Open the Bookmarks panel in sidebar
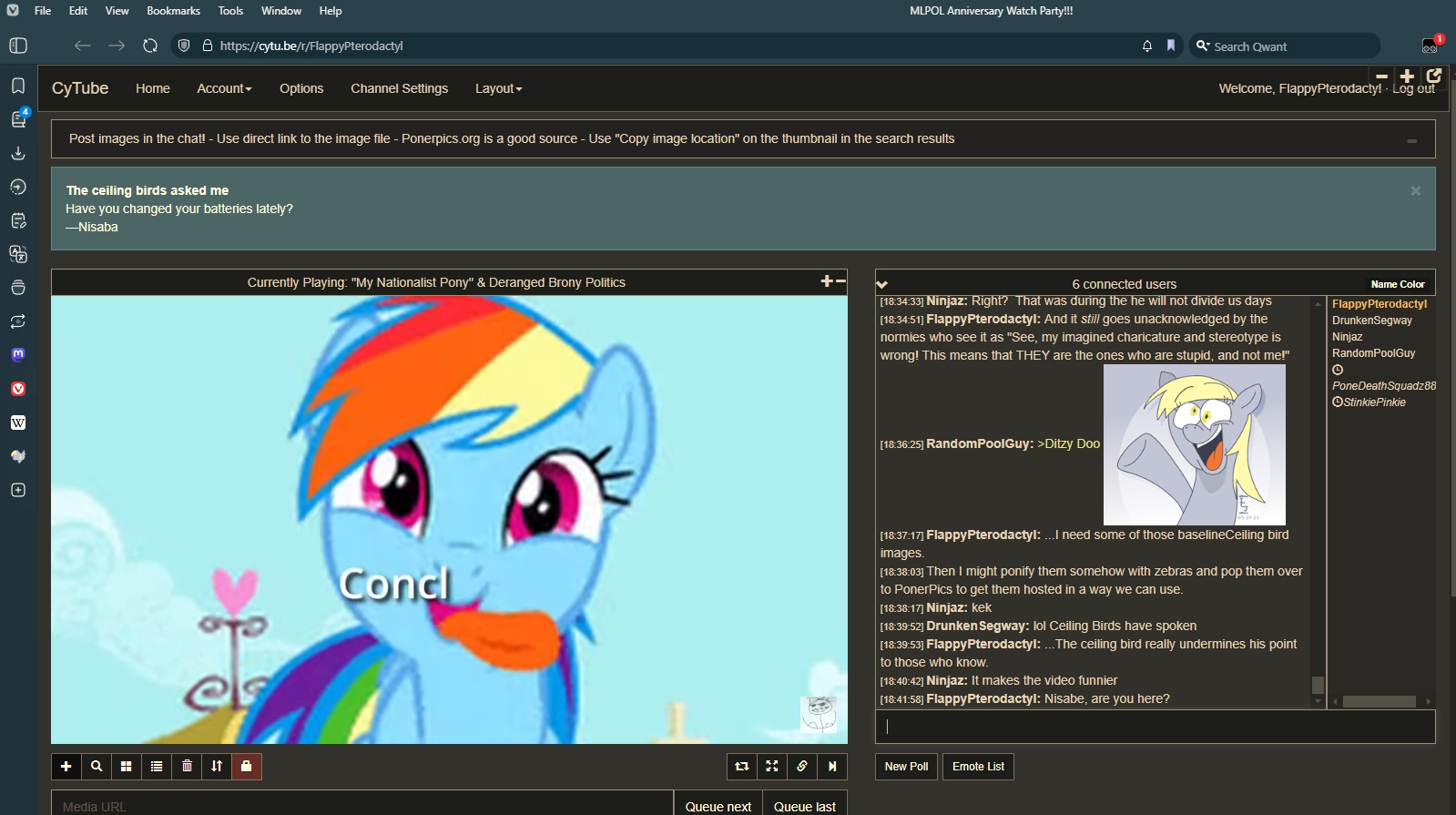This screenshot has width=1456, height=815. click(x=18, y=86)
